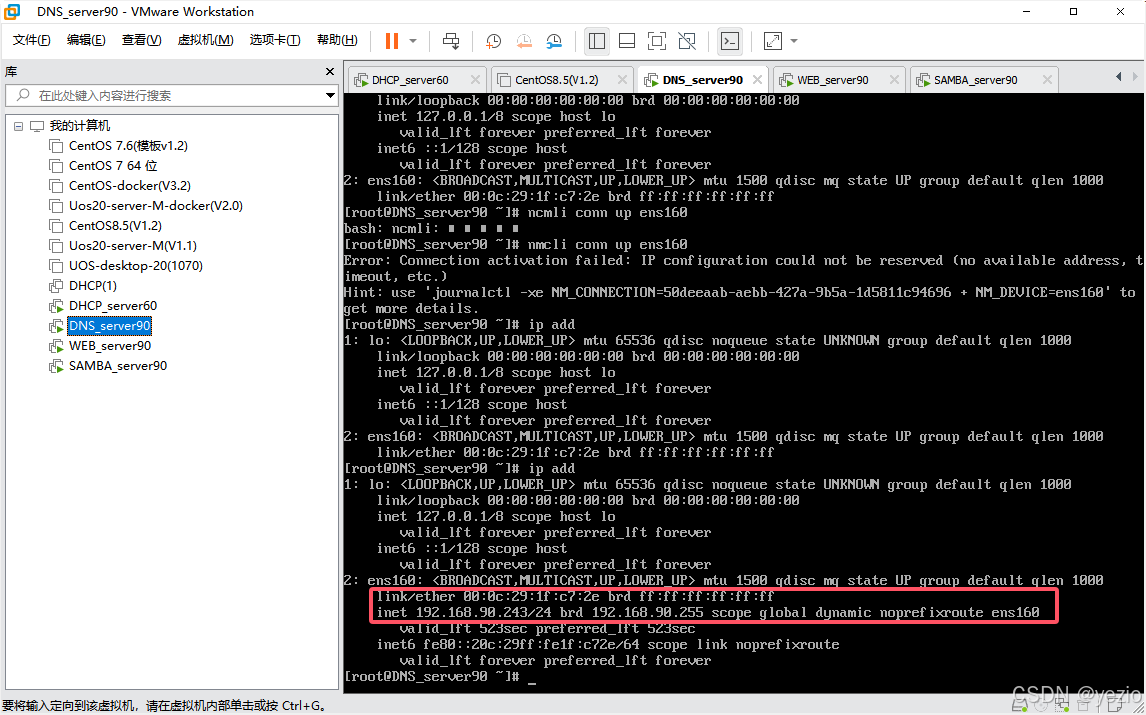Viewport: 1146px width, 715px height.
Task: Close the WEB_server90 tab
Action: pyautogui.click(x=894, y=80)
